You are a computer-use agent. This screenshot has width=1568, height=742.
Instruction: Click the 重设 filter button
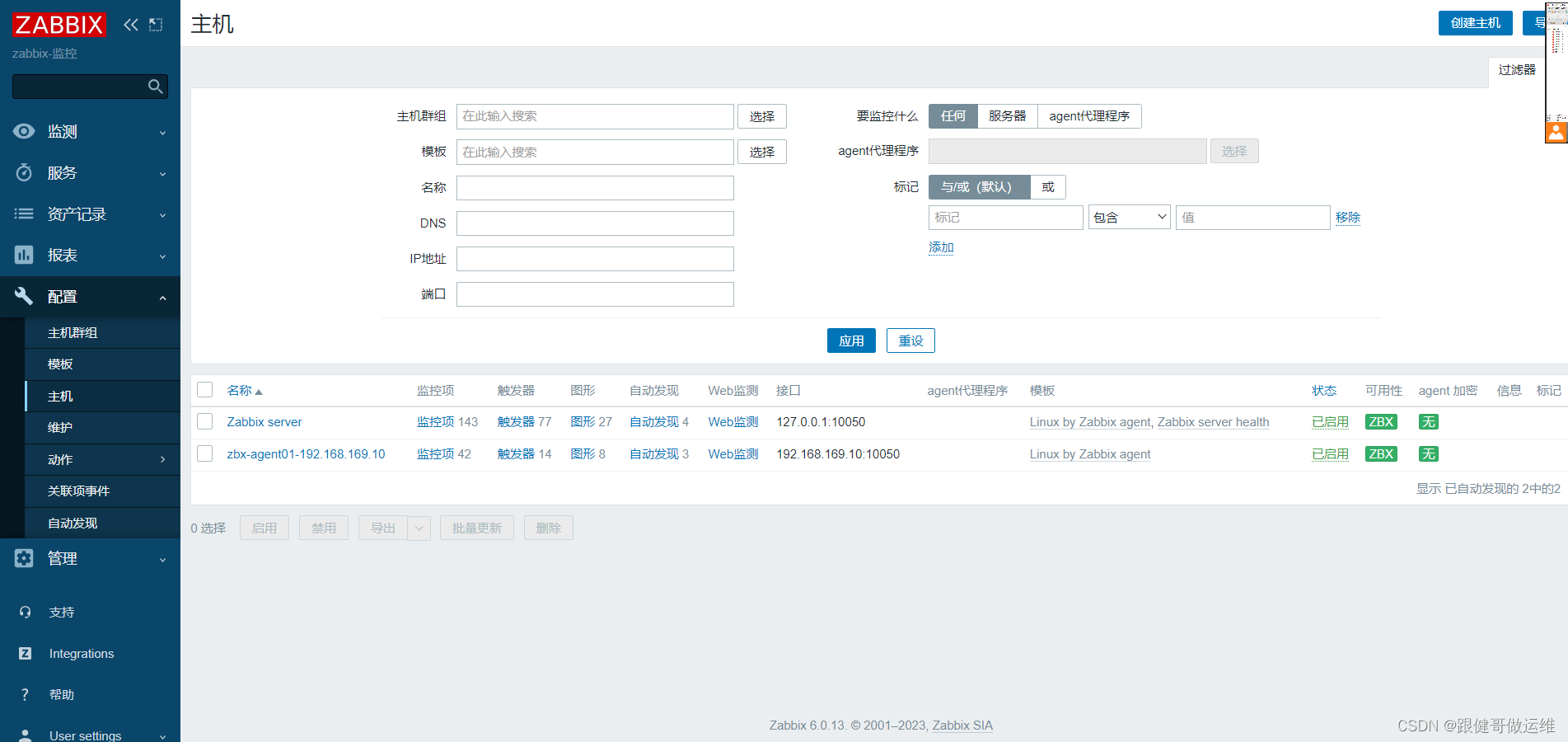910,340
